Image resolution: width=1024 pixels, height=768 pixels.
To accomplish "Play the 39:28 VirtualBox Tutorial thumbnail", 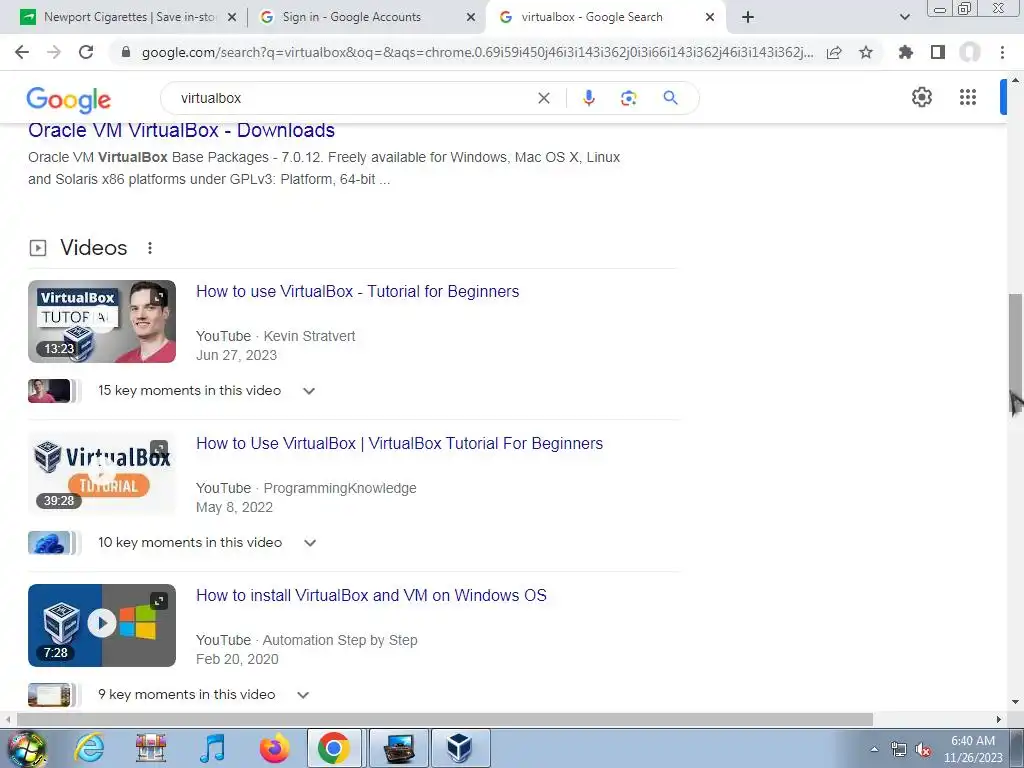I will pyautogui.click(x=102, y=473).
